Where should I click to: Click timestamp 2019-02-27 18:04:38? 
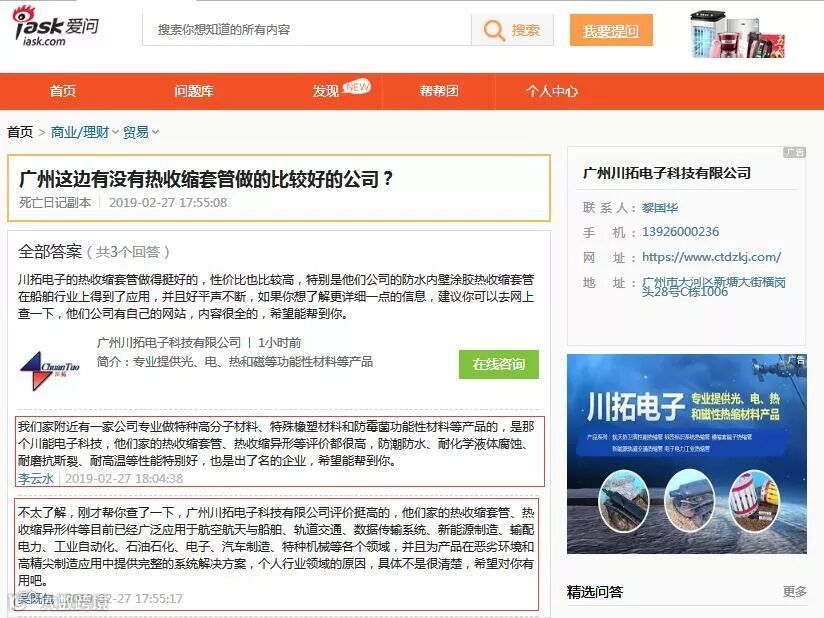(124, 478)
